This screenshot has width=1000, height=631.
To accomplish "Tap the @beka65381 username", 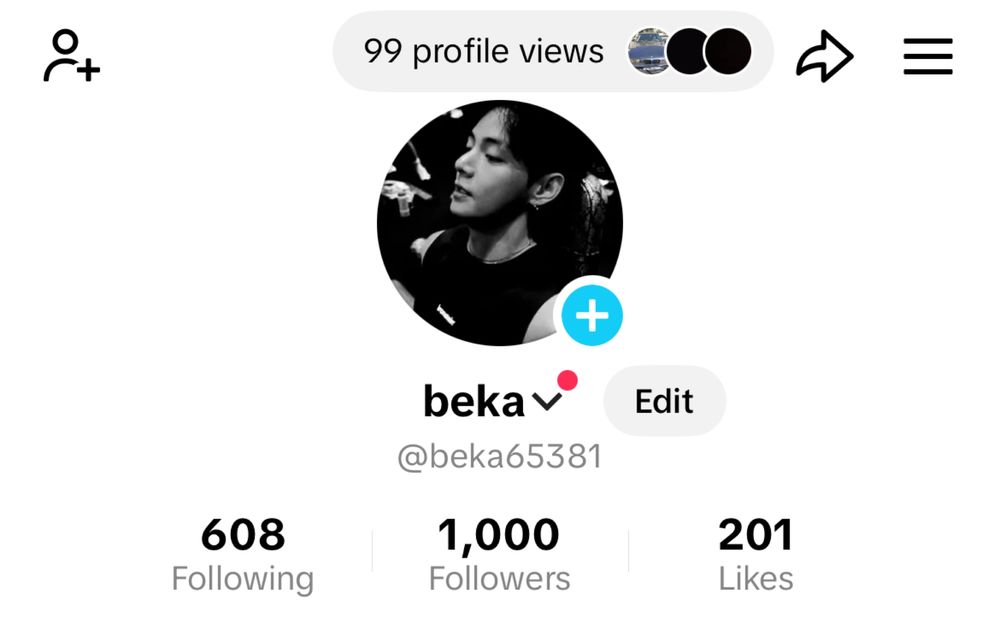I will point(499,457).
